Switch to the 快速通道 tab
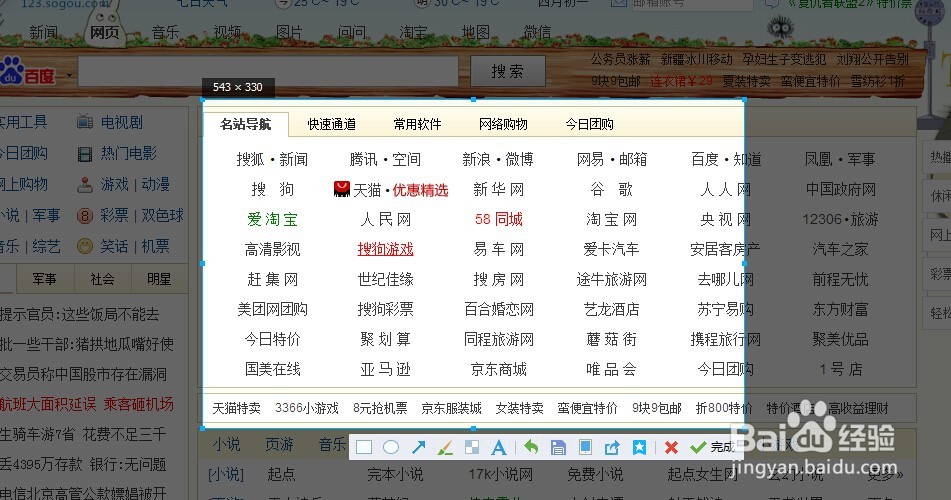 [332, 124]
